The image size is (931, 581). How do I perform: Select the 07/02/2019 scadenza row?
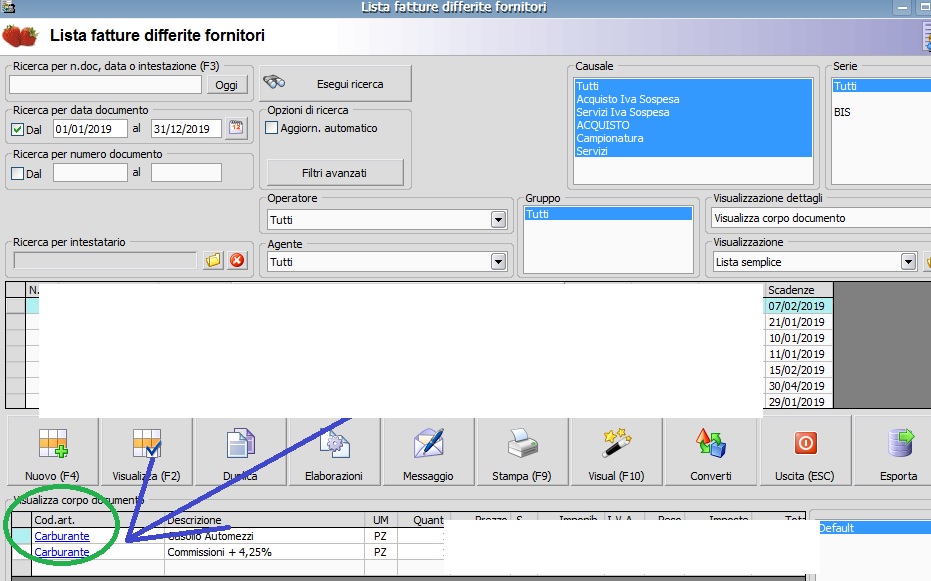click(x=798, y=306)
